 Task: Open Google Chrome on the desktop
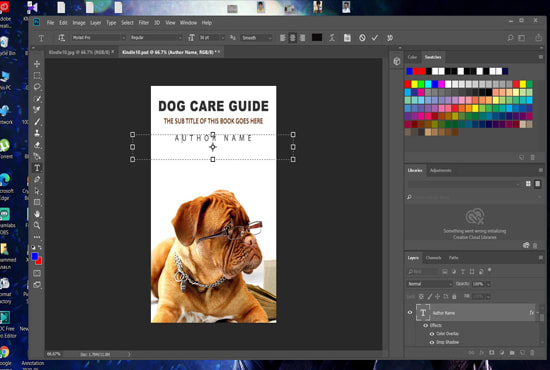pyautogui.click(x=5, y=352)
